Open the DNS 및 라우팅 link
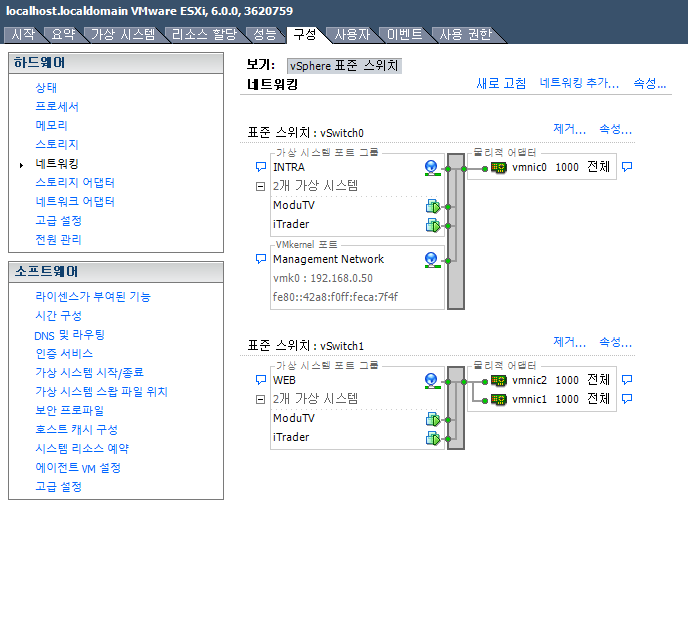The height and width of the screenshot is (630, 688). tap(69, 335)
